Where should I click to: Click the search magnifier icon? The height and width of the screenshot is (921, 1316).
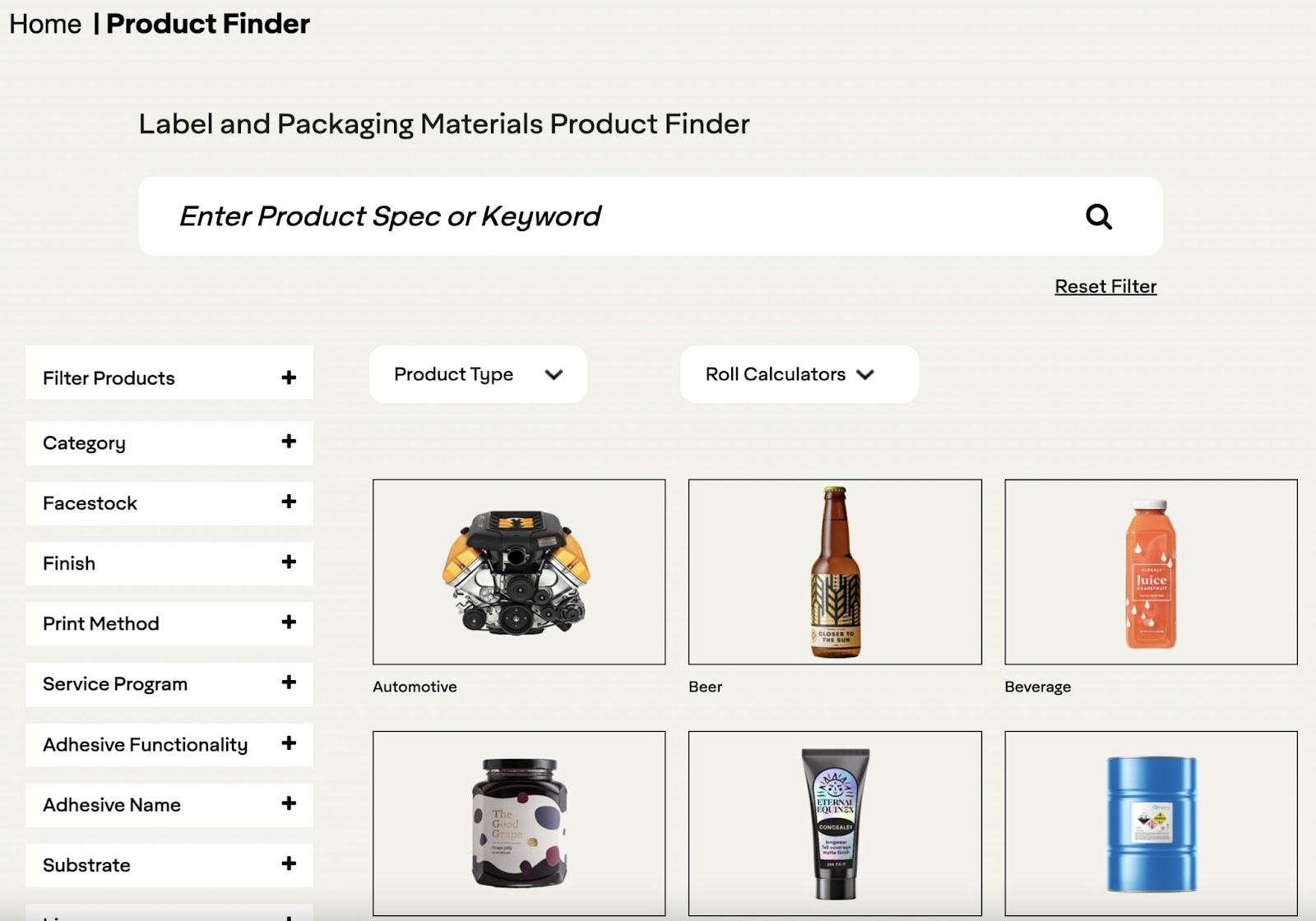[x=1099, y=216]
